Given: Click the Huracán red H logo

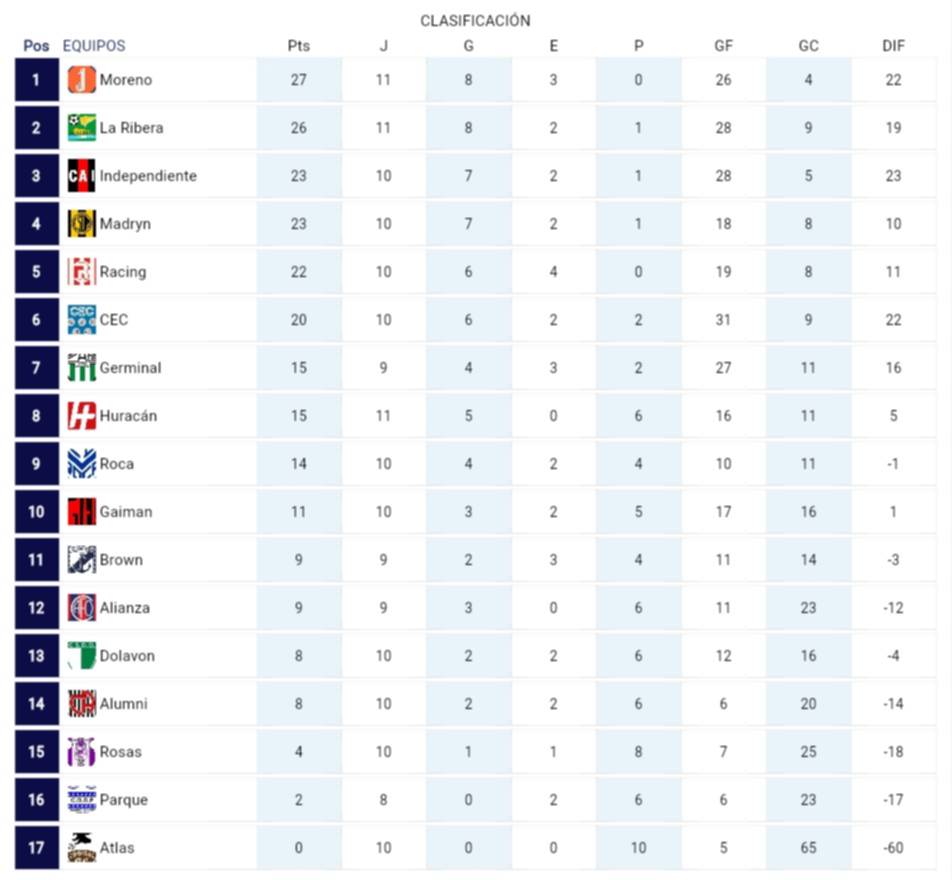Looking at the screenshot, I should [x=81, y=416].
